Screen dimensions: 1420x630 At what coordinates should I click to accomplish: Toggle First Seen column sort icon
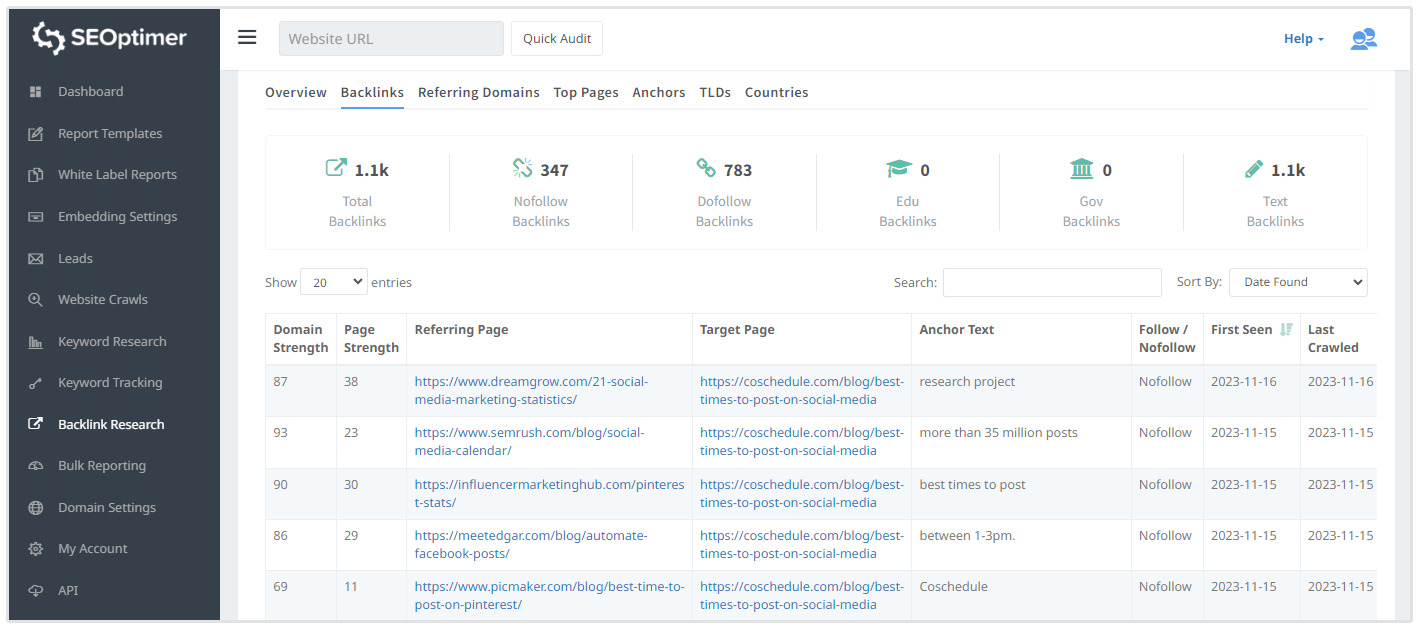[x=1286, y=330]
